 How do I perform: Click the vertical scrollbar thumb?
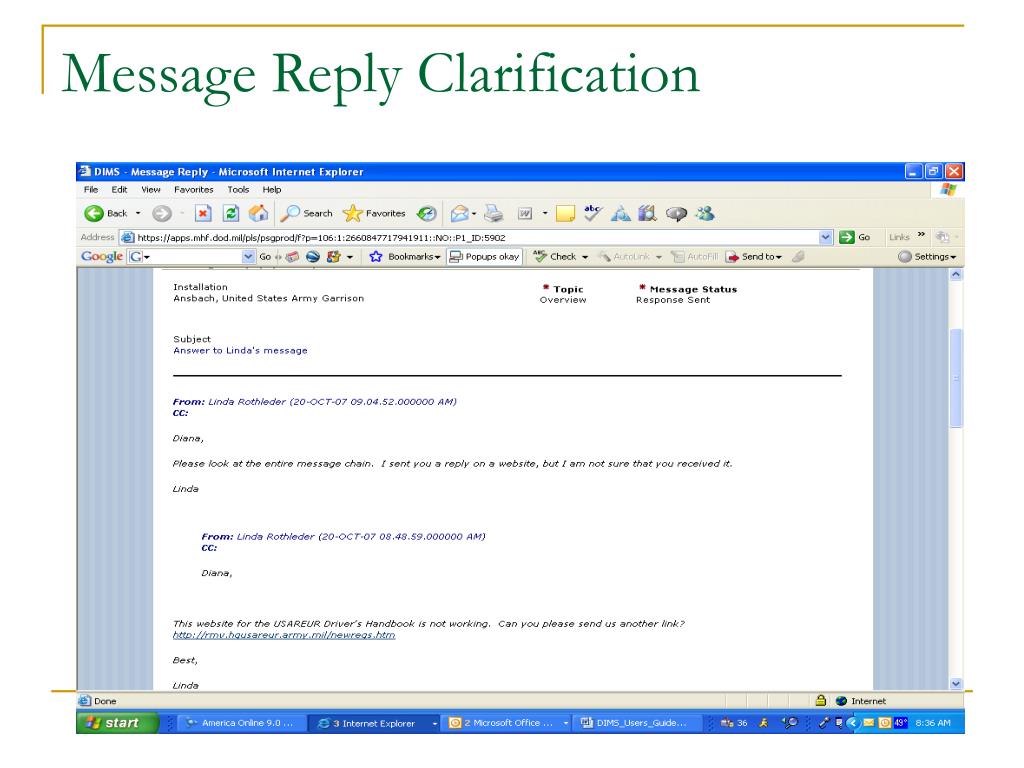tap(954, 378)
